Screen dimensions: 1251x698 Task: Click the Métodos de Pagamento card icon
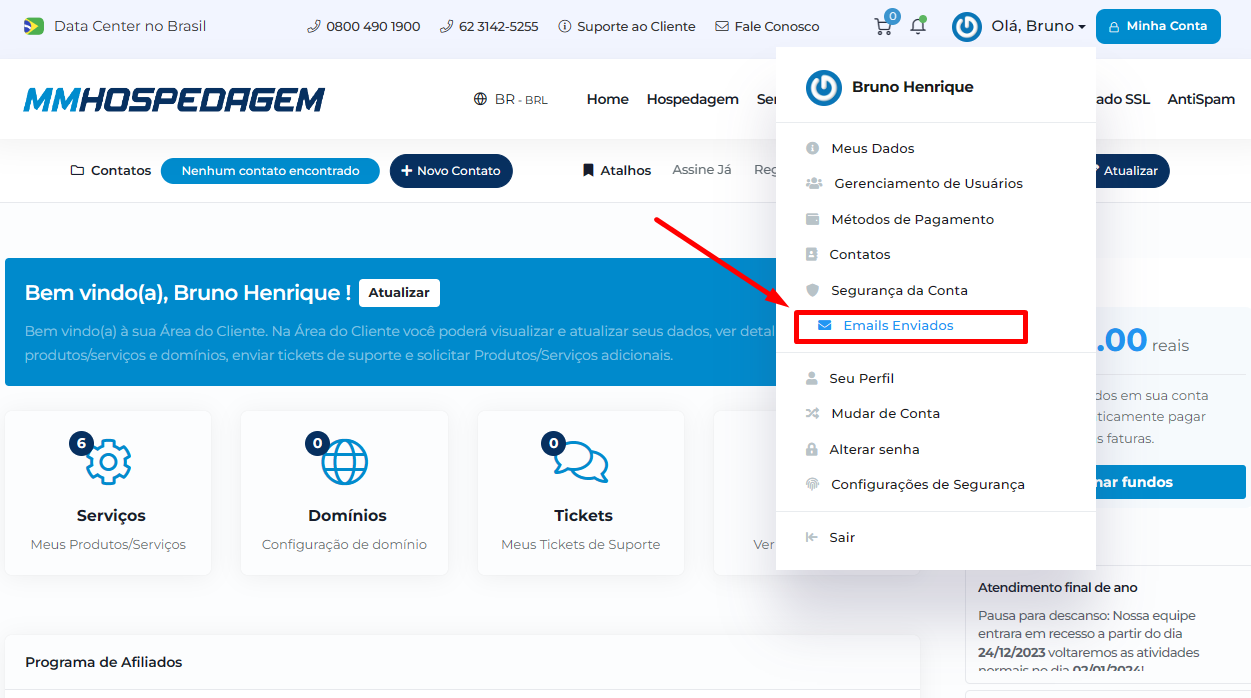click(x=812, y=219)
